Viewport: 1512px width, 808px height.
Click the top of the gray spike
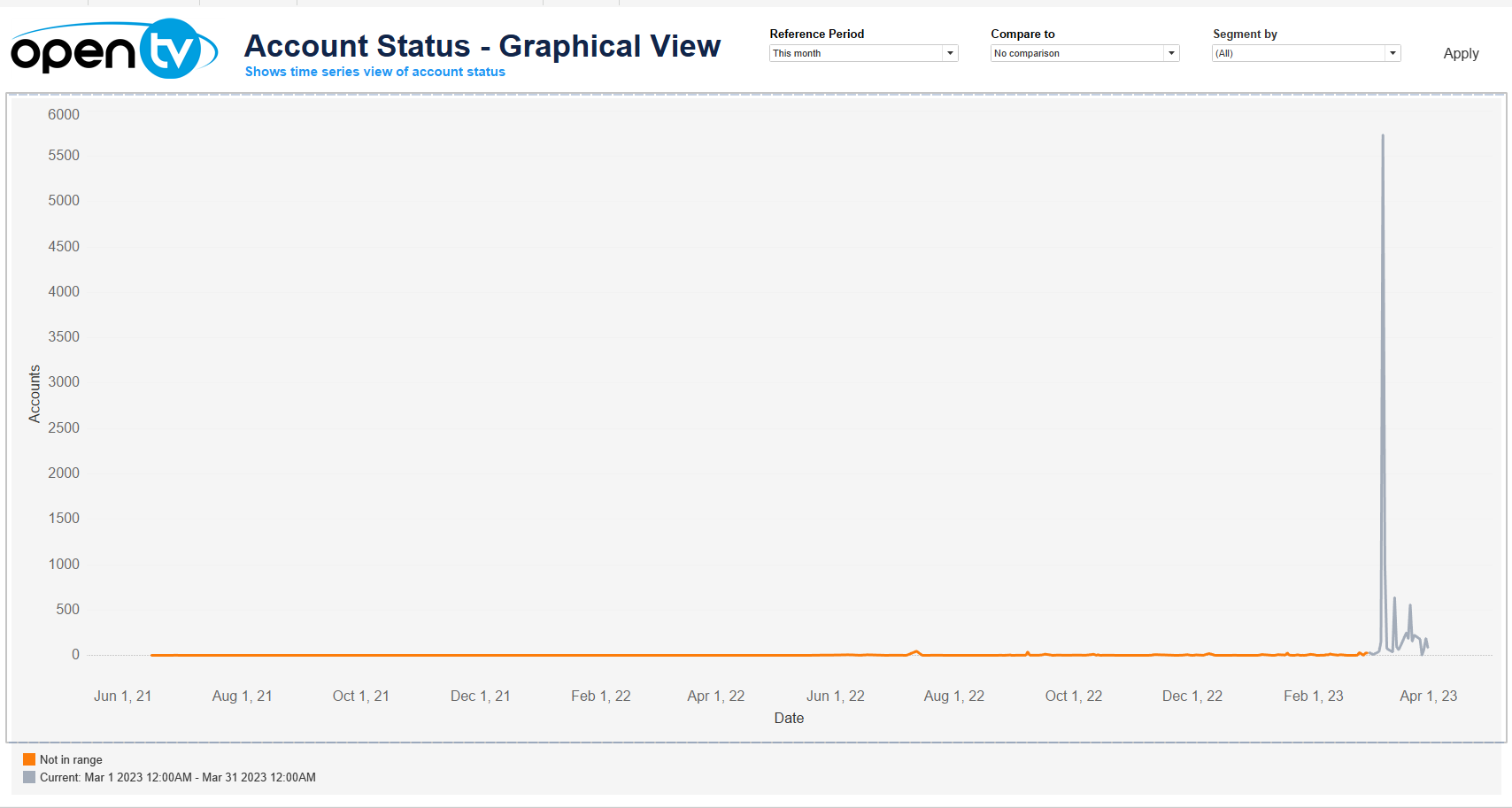pos(1383,136)
